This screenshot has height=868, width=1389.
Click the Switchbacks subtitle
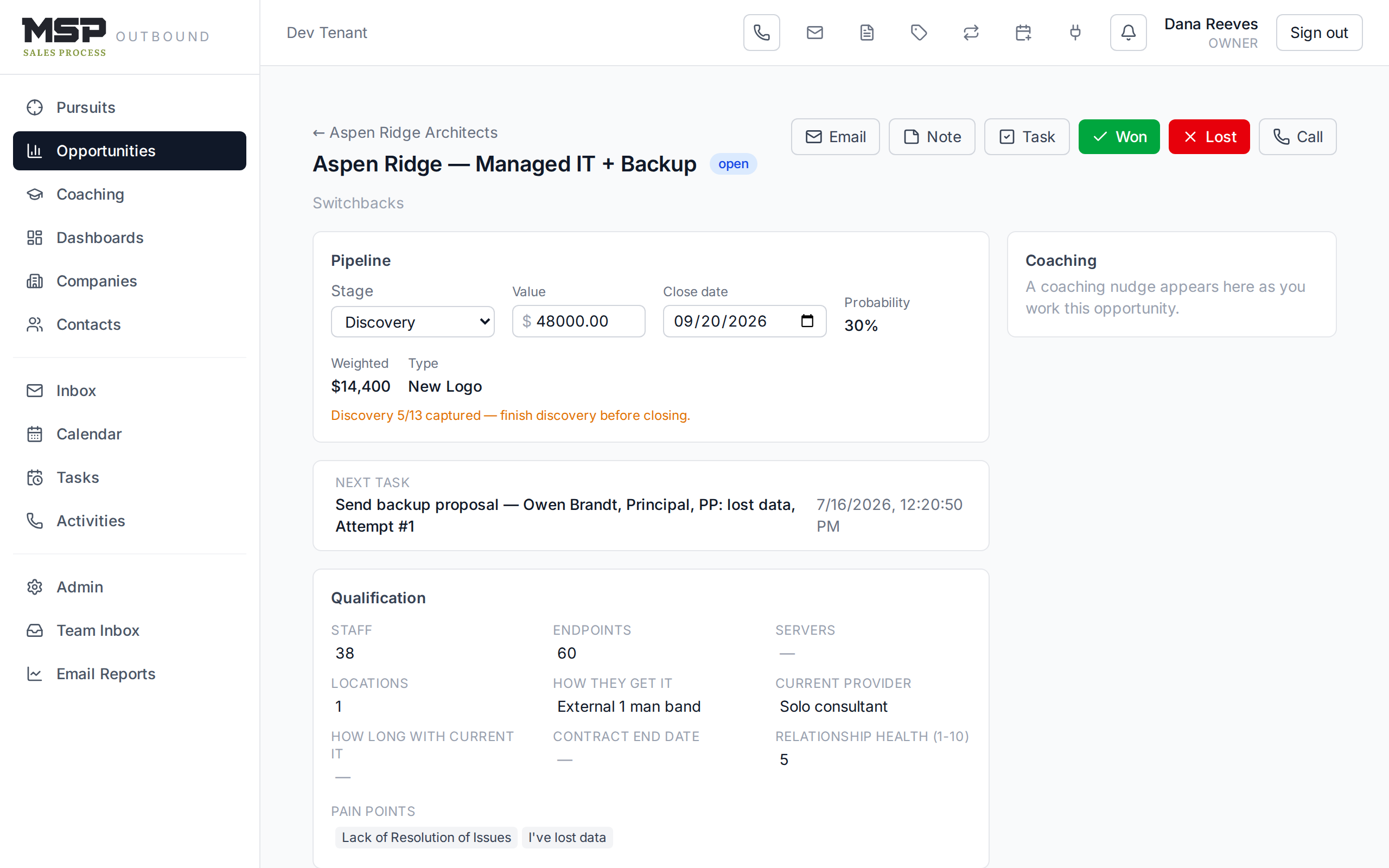(358, 203)
